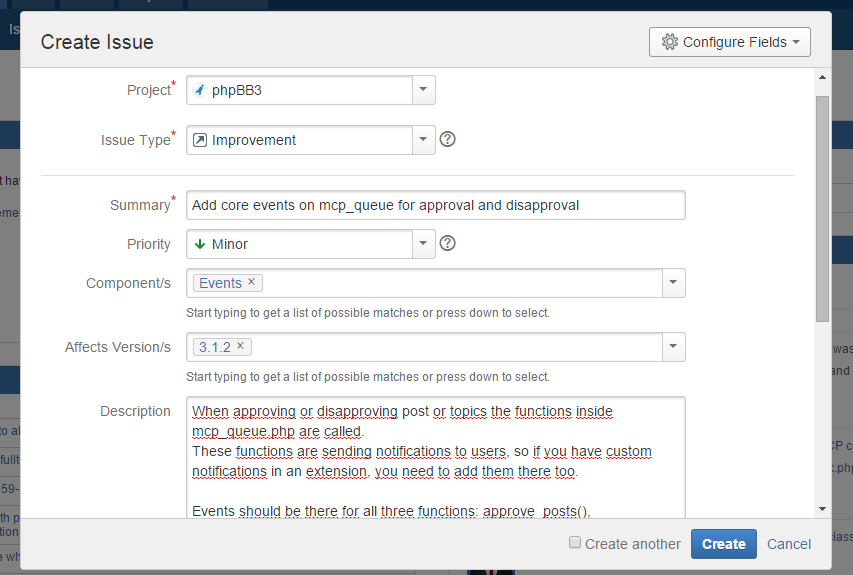Click the dialog scrollbar down arrow
The height and width of the screenshot is (575, 853).
[x=823, y=509]
